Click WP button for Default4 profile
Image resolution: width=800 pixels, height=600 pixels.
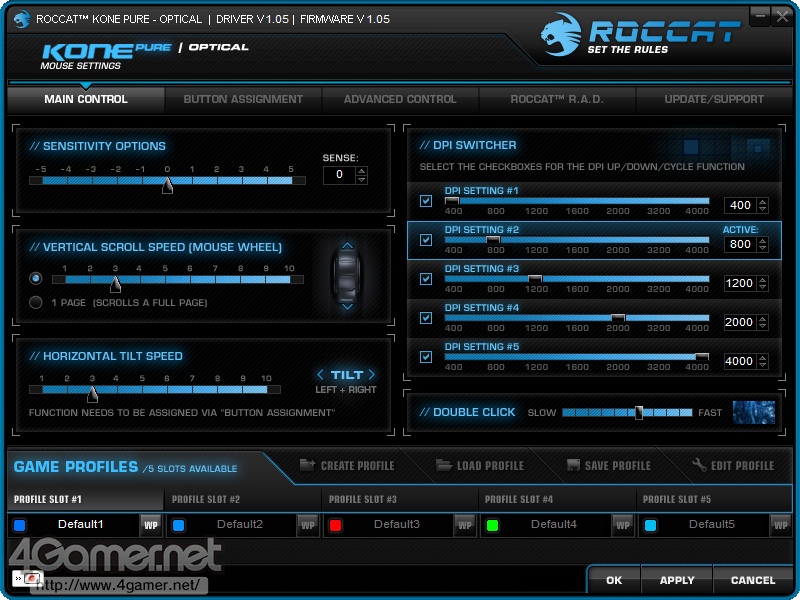(622, 525)
